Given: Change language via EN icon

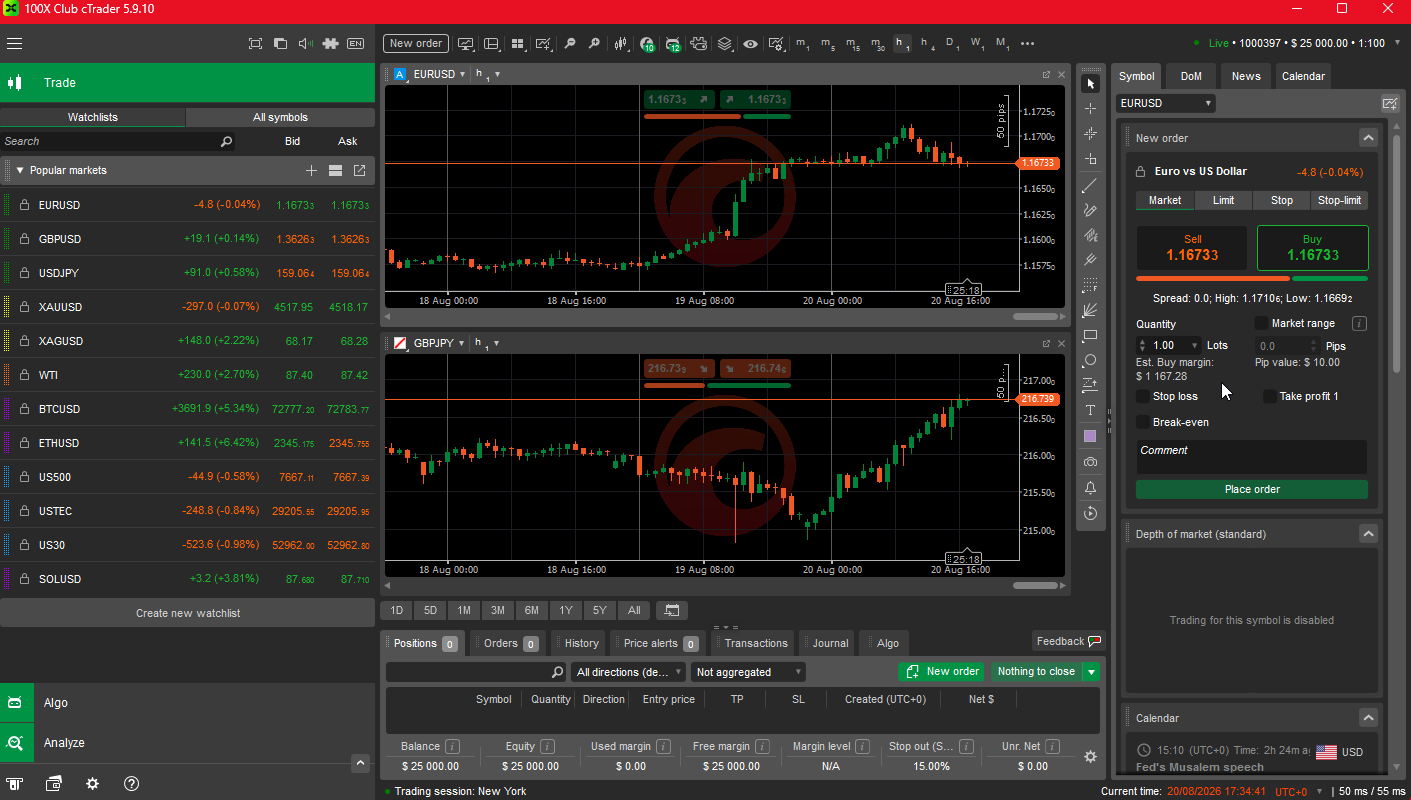Looking at the screenshot, I should coord(356,44).
